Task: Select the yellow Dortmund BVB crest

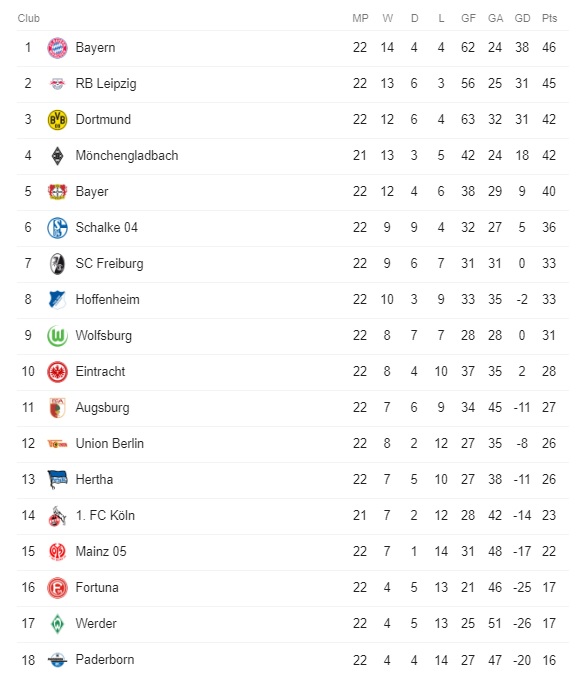Action: click(57, 120)
